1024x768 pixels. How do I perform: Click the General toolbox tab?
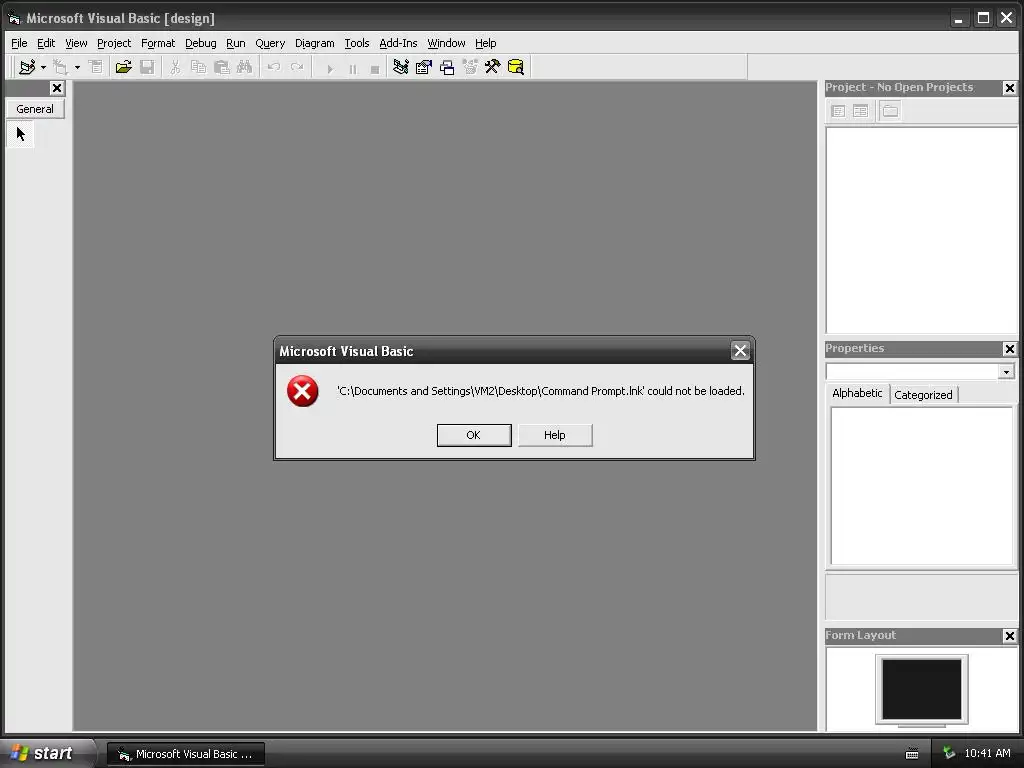tap(35, 109)
